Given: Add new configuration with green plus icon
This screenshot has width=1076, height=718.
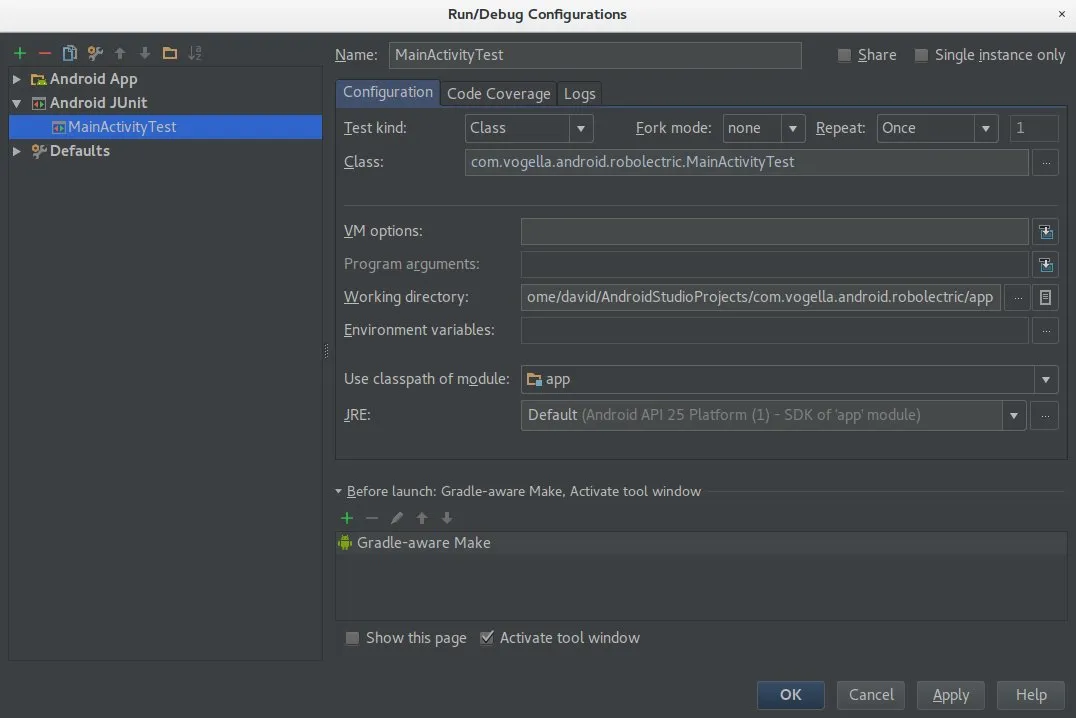Looking at the screenshot, I should [x=20, y=54].
